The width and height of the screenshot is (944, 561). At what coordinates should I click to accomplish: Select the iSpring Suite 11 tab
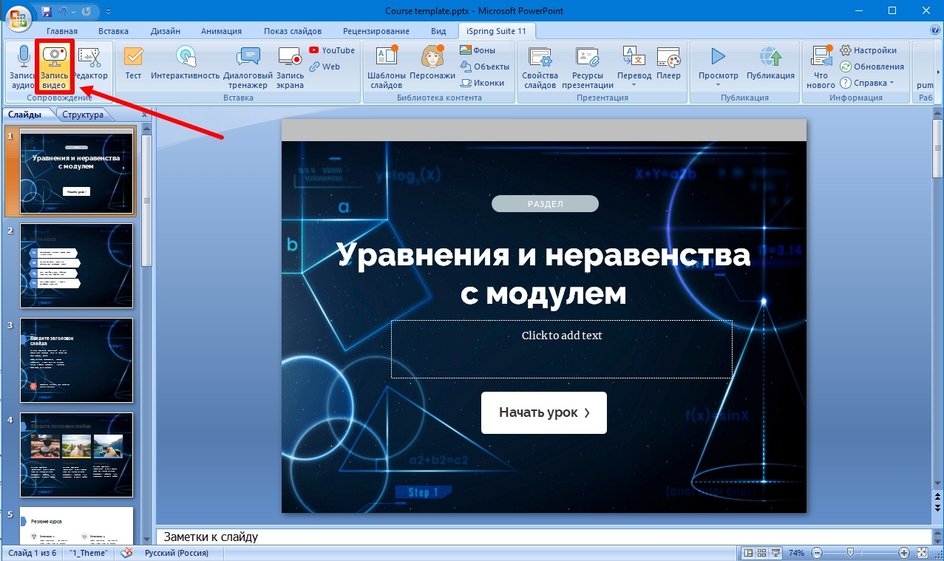496,31
